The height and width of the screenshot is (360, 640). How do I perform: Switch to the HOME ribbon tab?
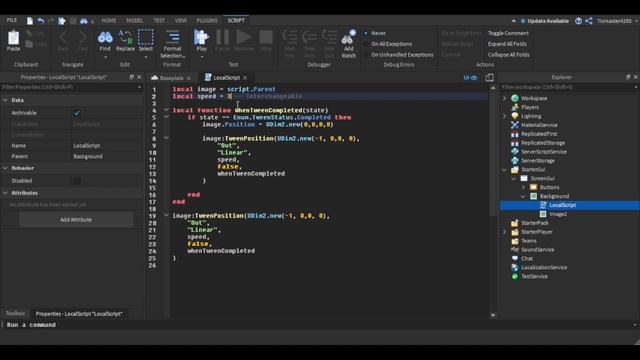click(109, 20)
